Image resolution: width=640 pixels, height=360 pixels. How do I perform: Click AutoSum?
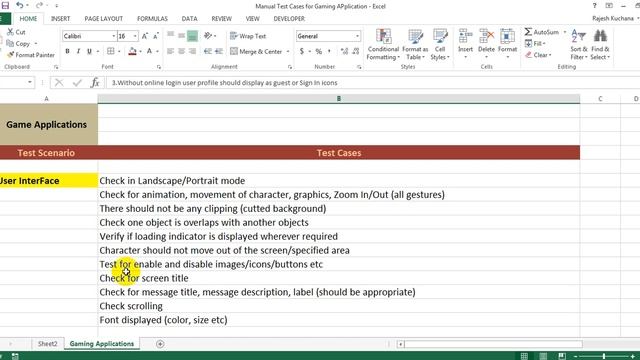(542, 32)
